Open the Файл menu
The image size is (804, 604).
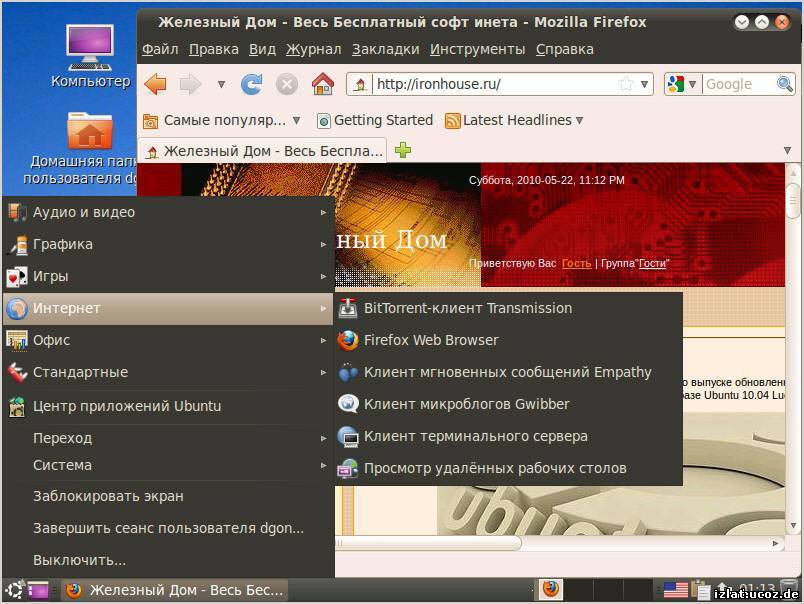tap(160, 49)
